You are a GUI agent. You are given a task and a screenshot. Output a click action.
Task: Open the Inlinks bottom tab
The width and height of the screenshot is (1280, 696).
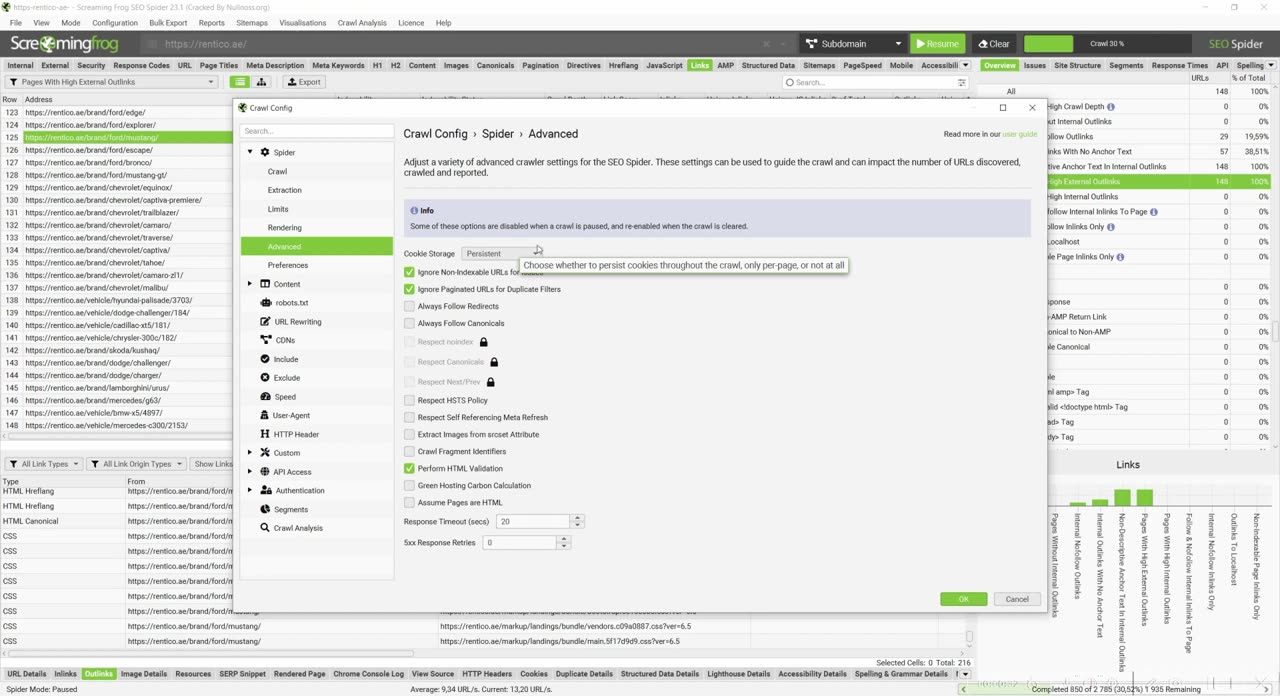click(65, 674)
